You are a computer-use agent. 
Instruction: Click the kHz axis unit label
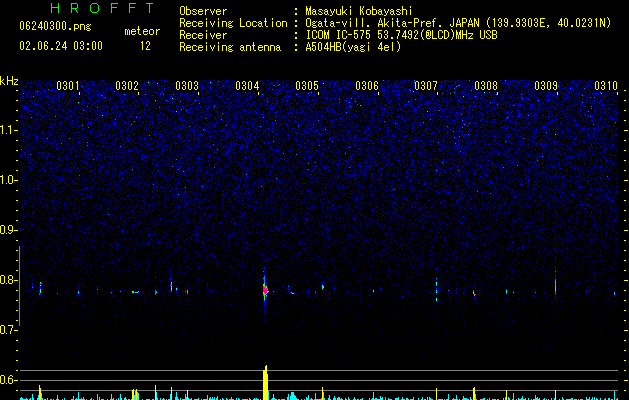[9, 81]
